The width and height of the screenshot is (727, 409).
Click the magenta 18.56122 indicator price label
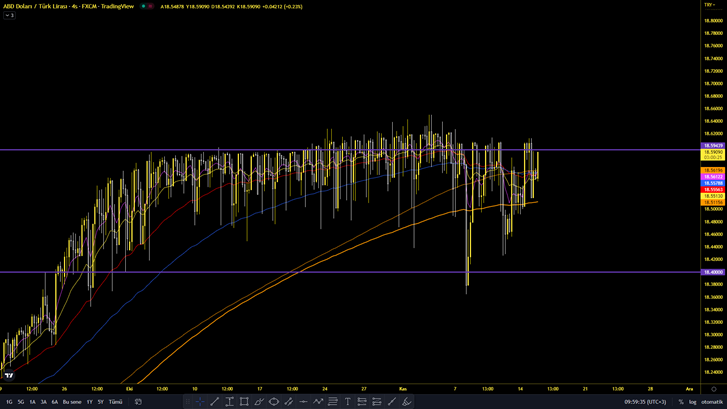coord(713,177)
